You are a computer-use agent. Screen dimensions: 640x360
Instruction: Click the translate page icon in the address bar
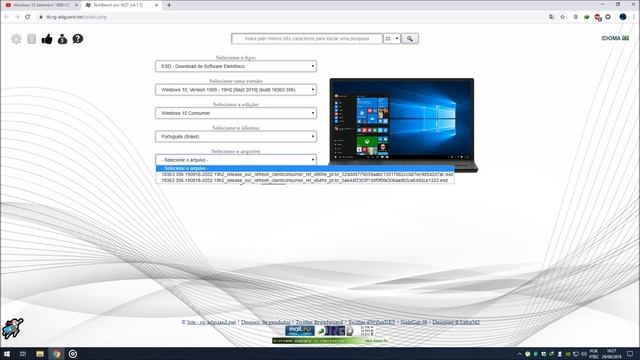(551, 17)
